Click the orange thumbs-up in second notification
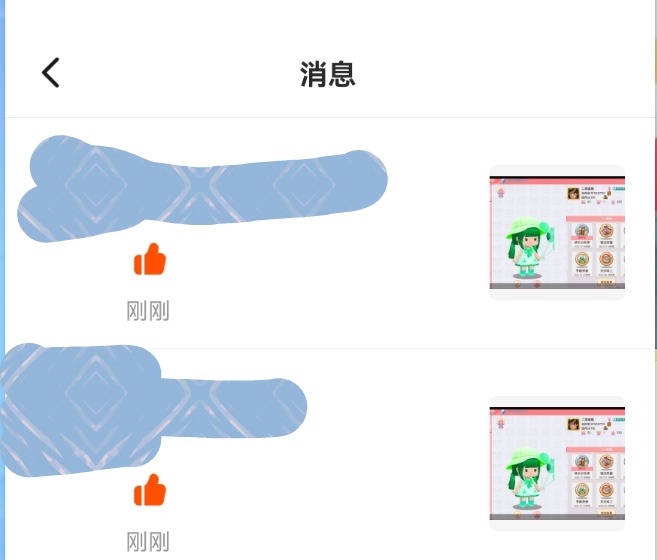The image size is (657, 560). (150, 490)
